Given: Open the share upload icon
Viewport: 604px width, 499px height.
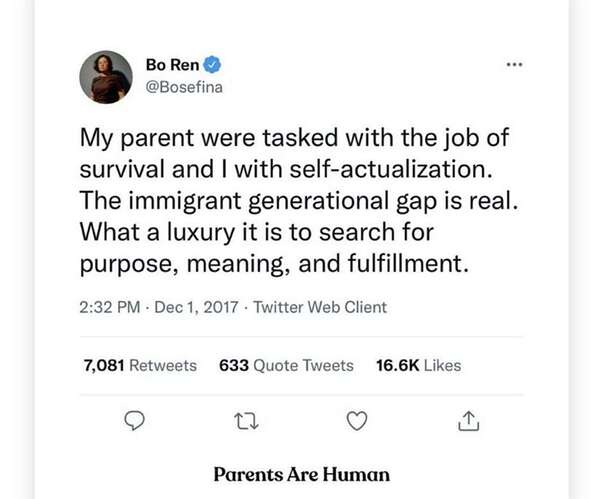Looking at the screenshot, I should point(469,421).
